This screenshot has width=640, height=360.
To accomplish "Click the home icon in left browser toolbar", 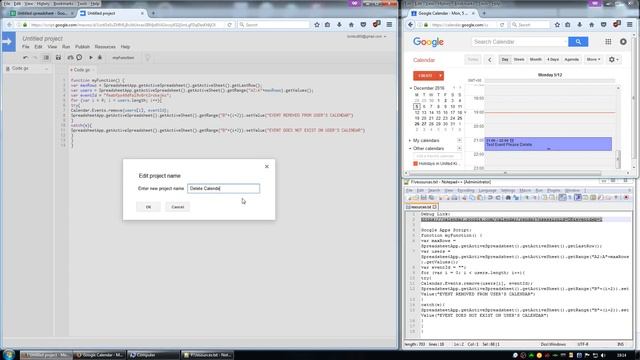I will 351,25.
